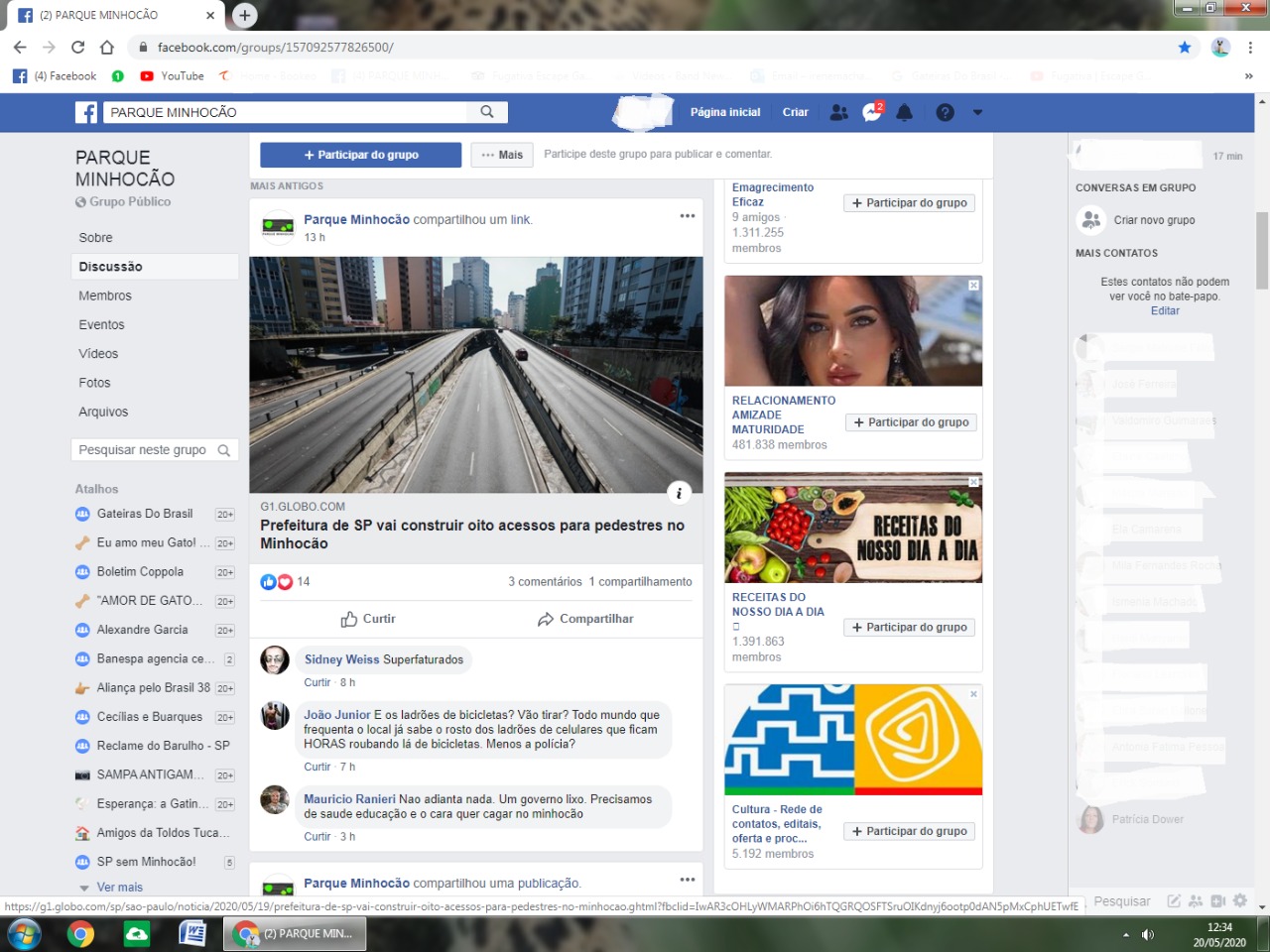Open Página inicial in header
Viewport: 1270px width, 952px height.
point(725,112)
